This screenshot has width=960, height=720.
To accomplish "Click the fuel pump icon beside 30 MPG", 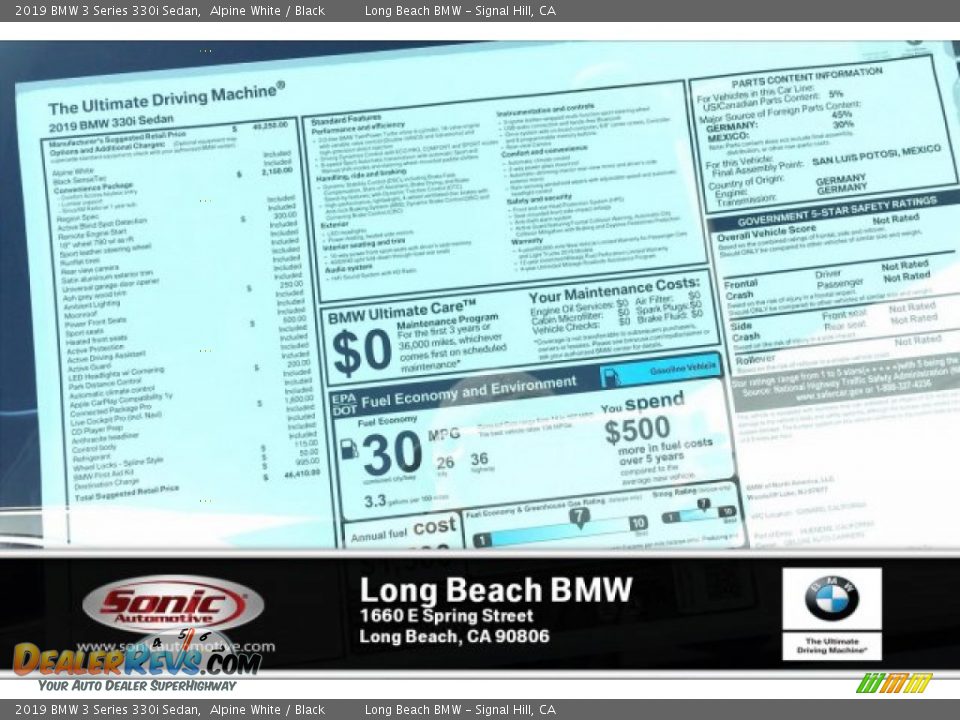I will 348,449.
